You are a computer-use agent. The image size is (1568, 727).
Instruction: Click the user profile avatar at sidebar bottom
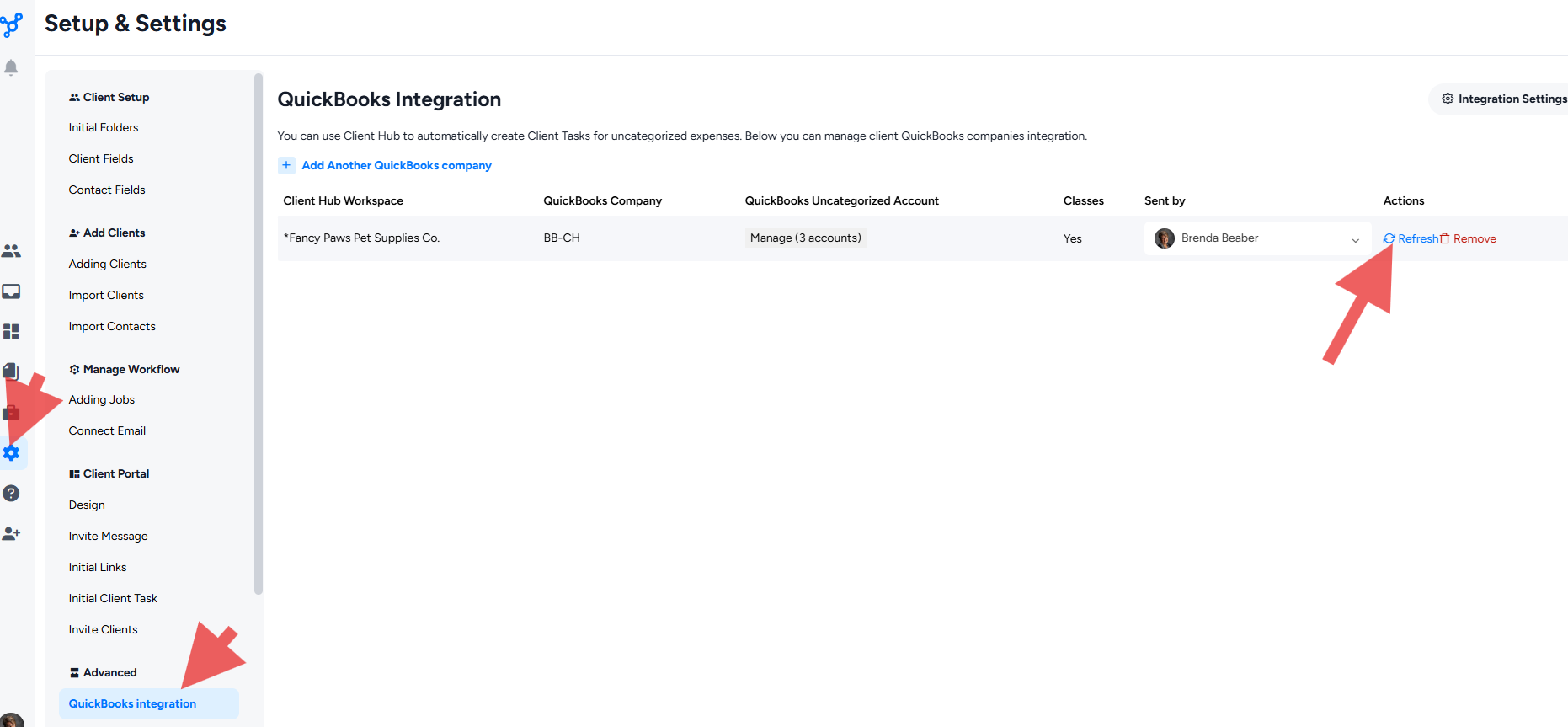pos(12,720)
